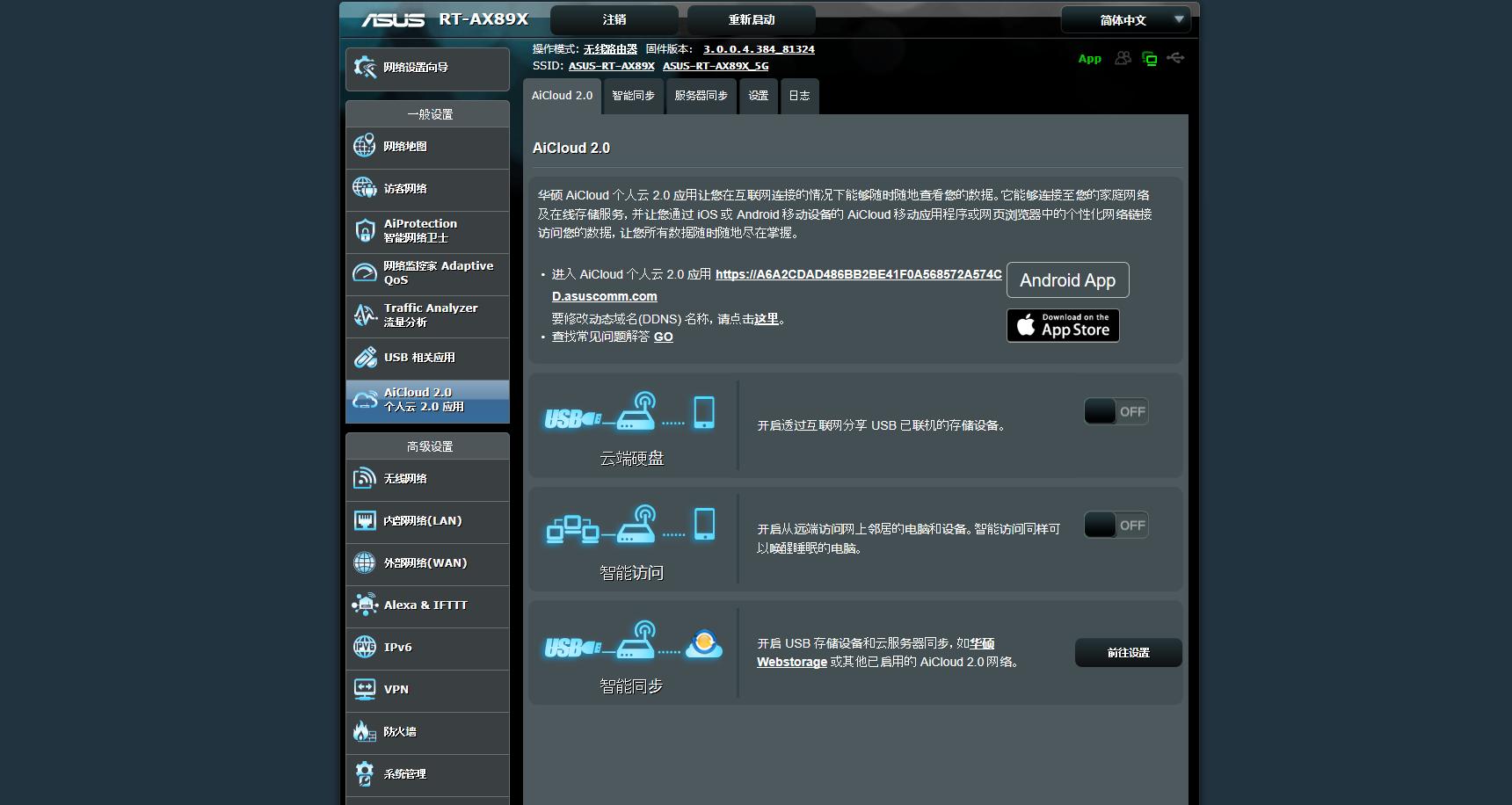This screenshot has height=805, width=1512.
Task: Click the 注销 logout button
Action: [x=614, y=19]
